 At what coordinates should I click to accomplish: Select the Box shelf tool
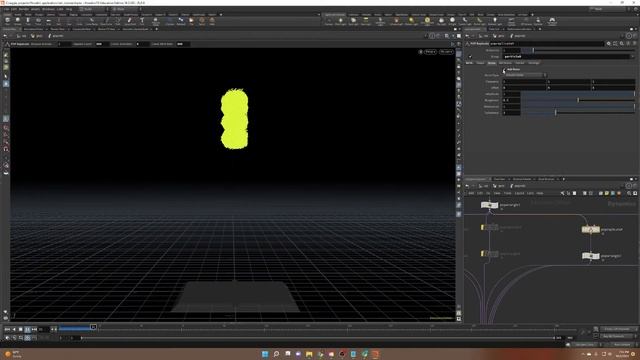(x=7, y=21)
